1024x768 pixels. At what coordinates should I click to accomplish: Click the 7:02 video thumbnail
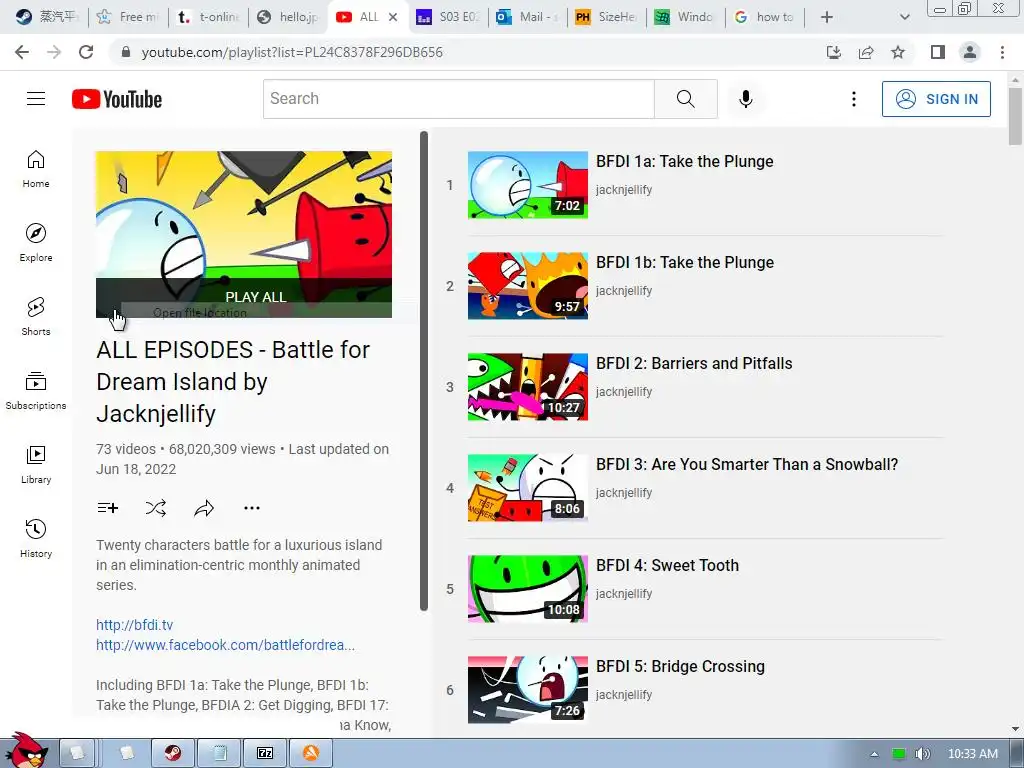point(528,185)
